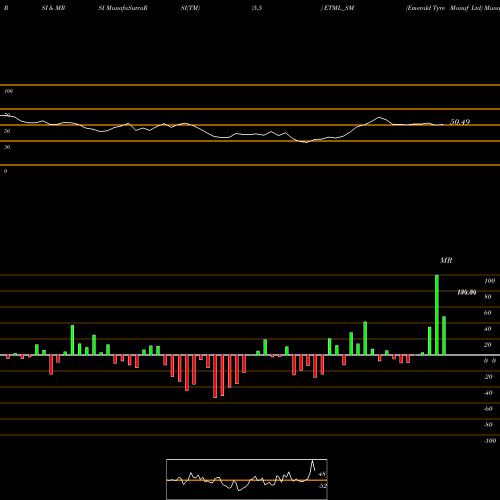This screenshot has height=500, width=500.
Task: Click the deepest red MR bar
Action: [215, 376]
